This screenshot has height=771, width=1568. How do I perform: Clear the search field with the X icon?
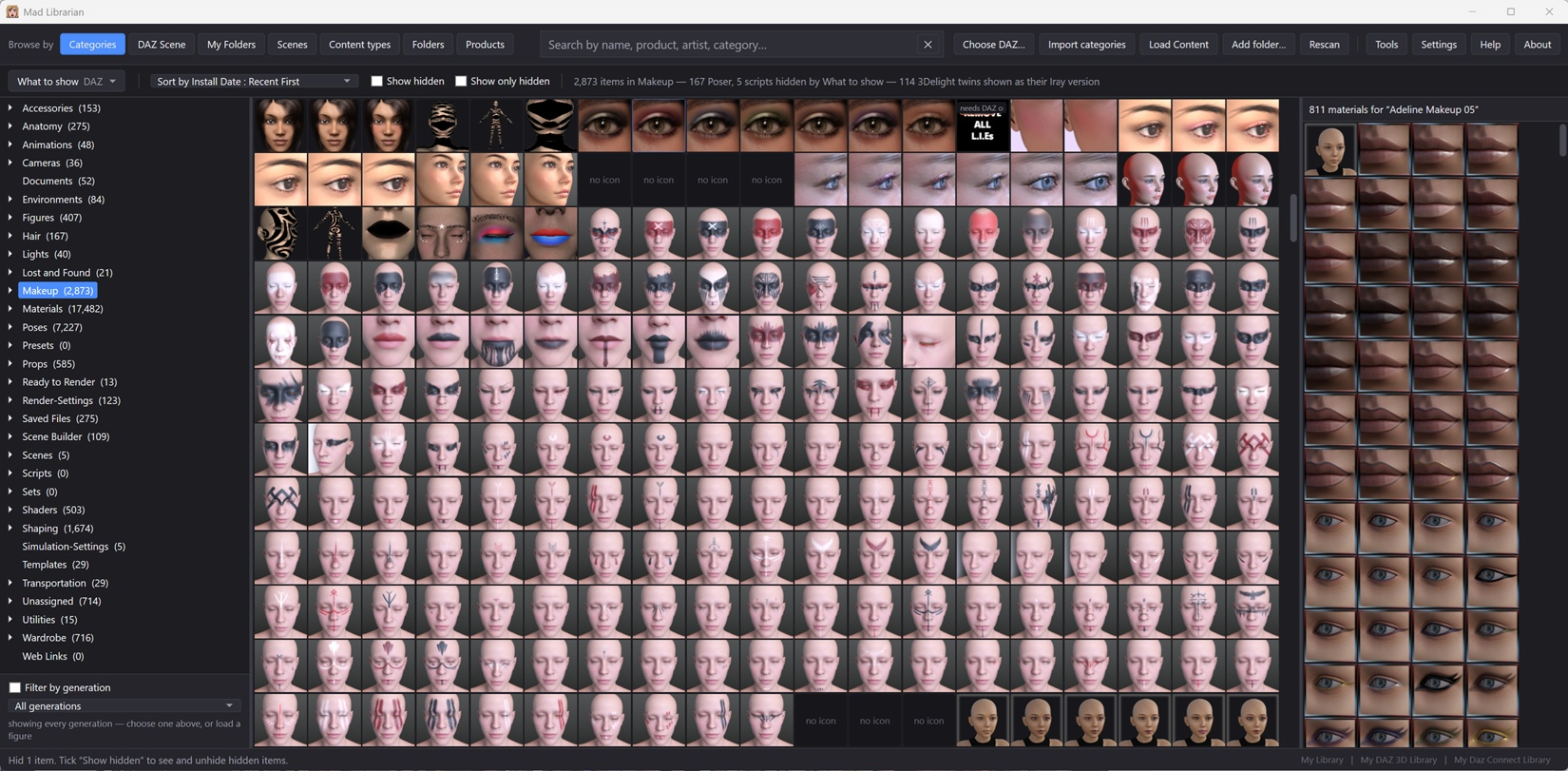click(927, 45)
